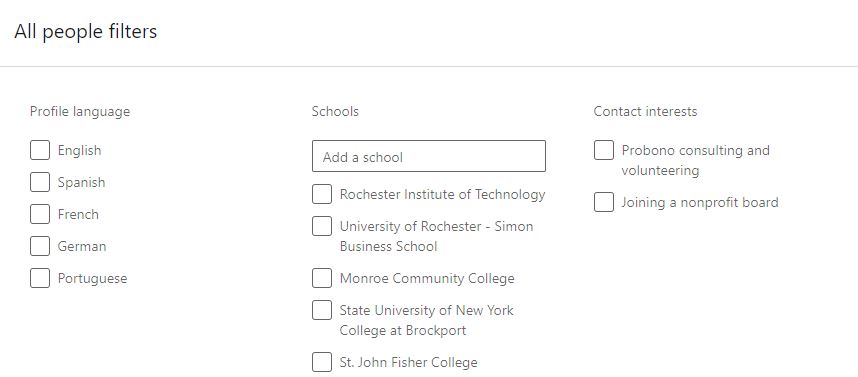
Task: Tick the English profile language checkbox
Action: click(x=40, y=150)
